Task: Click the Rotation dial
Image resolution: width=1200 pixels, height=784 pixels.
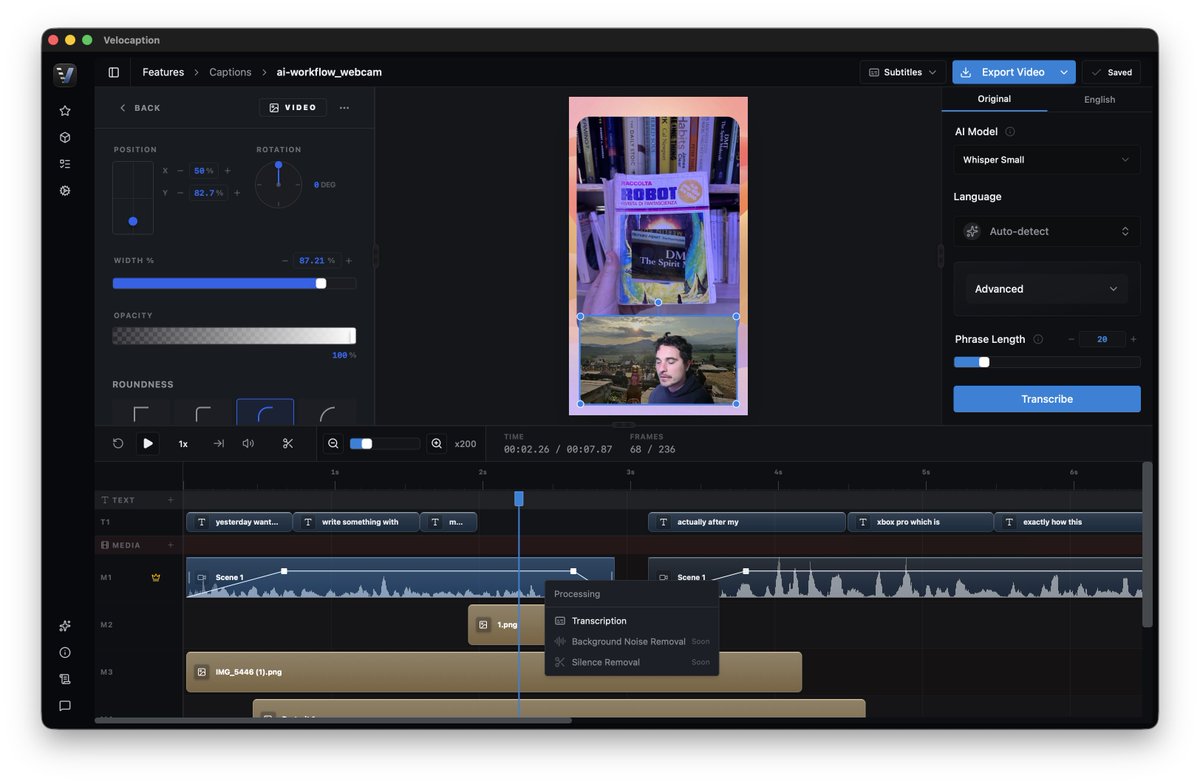Action: point(278,185)
